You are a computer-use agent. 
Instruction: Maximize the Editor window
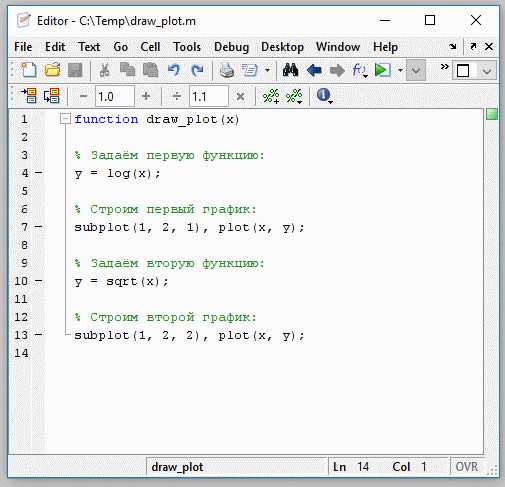(430, 20)
